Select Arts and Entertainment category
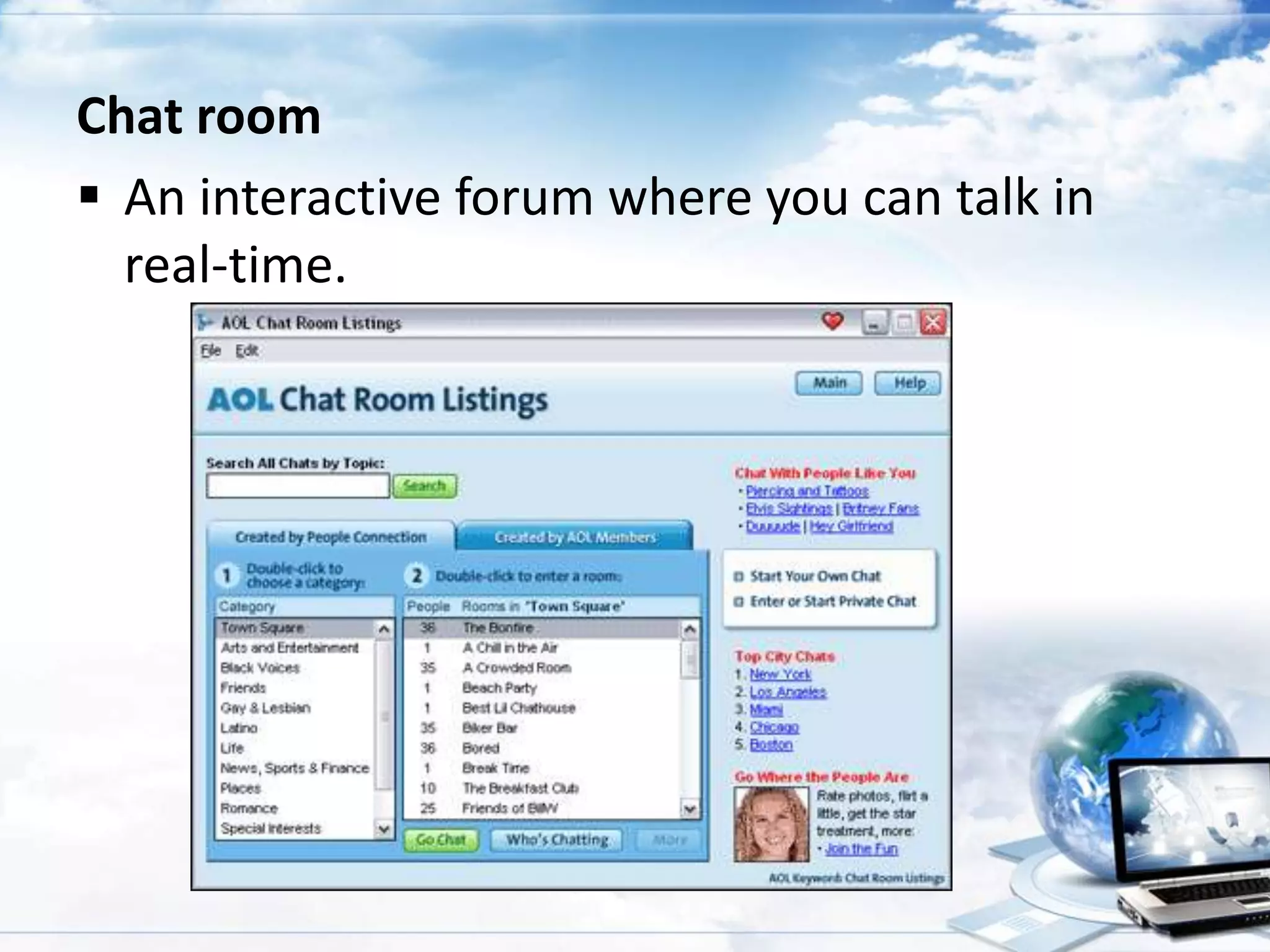 click(x=295, y=648)
